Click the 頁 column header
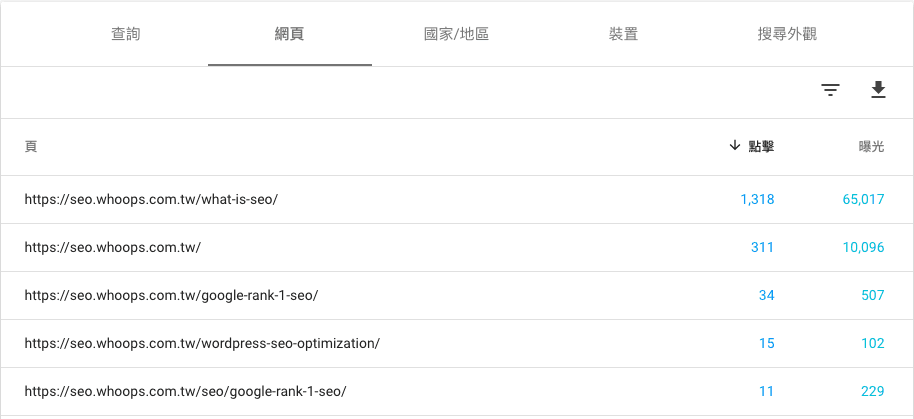Screen dimensions: 914x419 click(x=31, y=146)
